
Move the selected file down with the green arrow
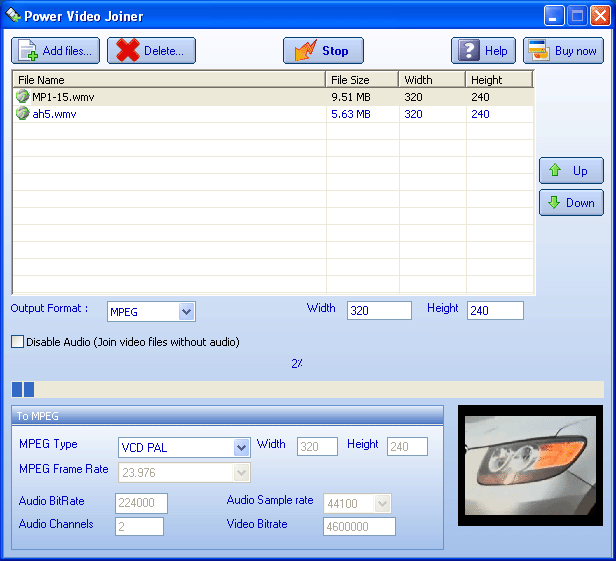[554, 202]
